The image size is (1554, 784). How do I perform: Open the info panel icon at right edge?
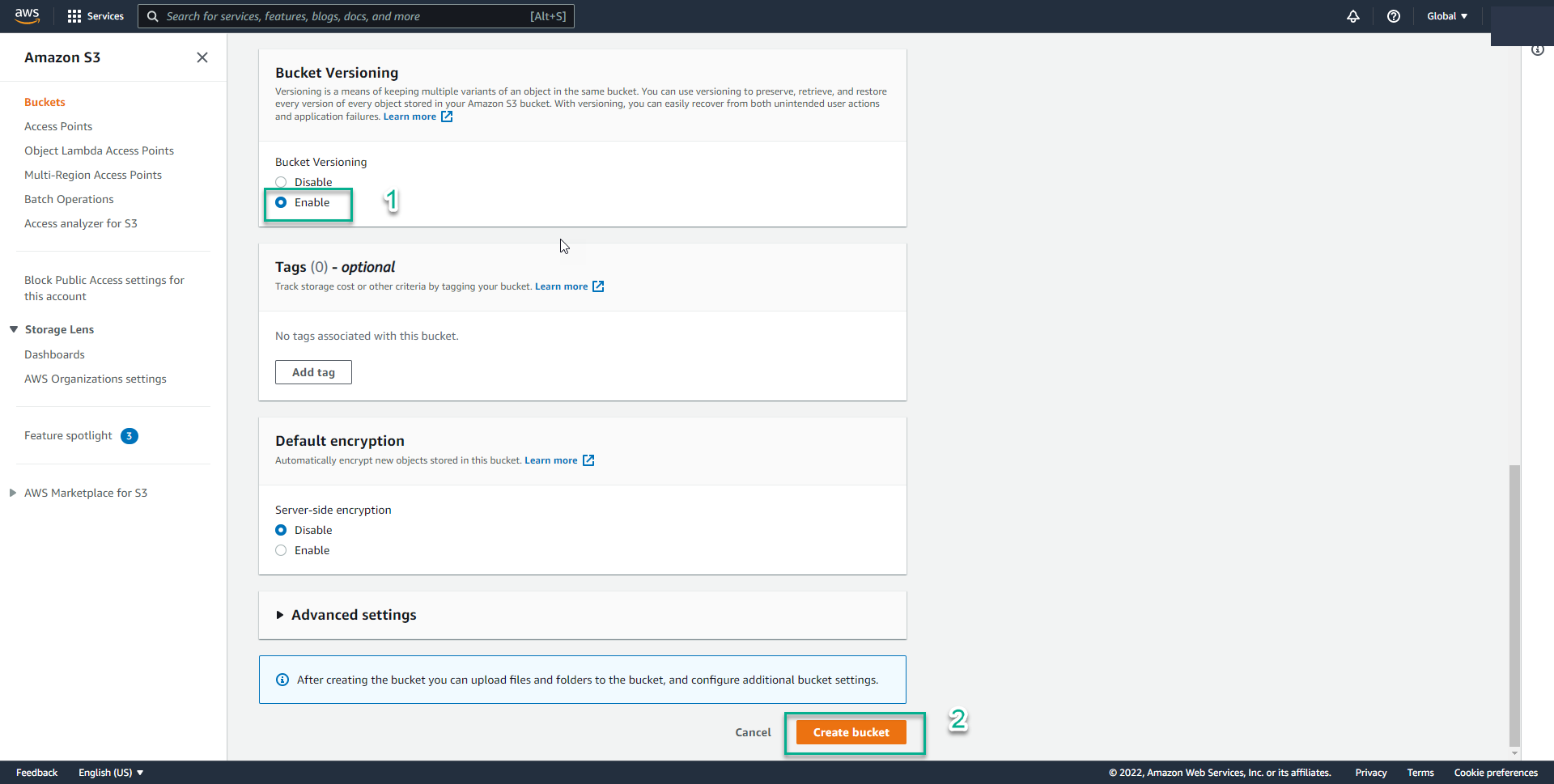(x=1537, y=50)
